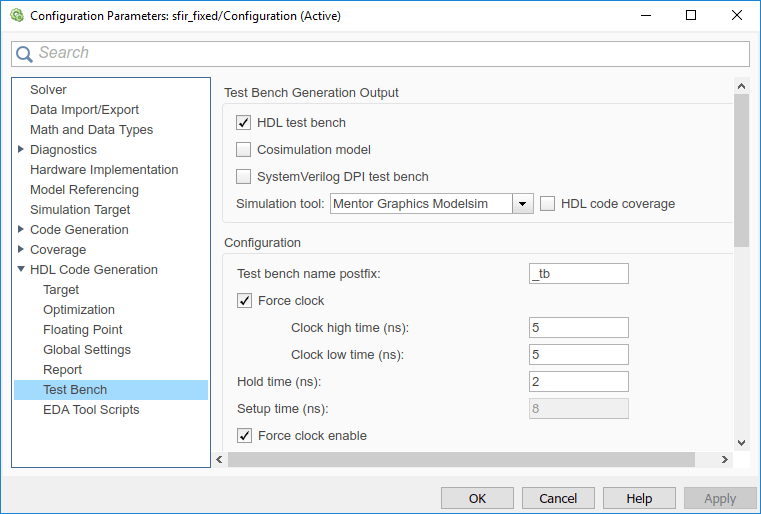This screenshot has height=514, width=761.
Task: Open the Target subpane
Action: click(x=61, y=290)
